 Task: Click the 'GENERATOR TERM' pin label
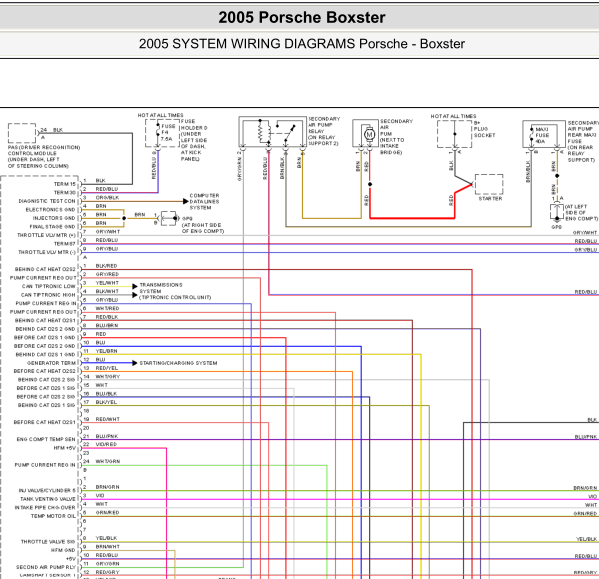click(51, 363)
